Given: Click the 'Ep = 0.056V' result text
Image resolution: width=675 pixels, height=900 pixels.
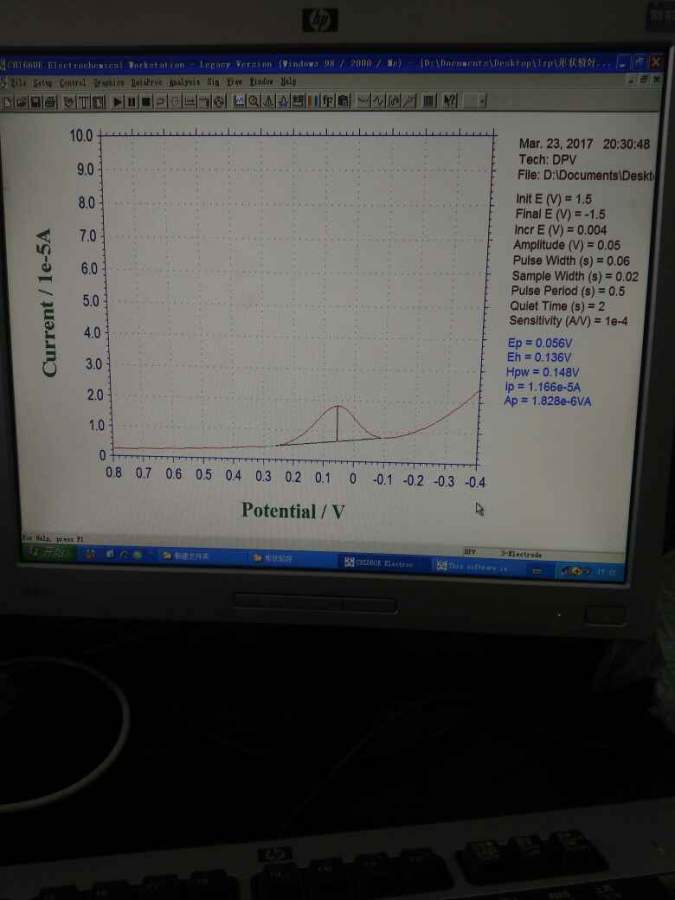Looking at the screenshot, I should (540, 343).
